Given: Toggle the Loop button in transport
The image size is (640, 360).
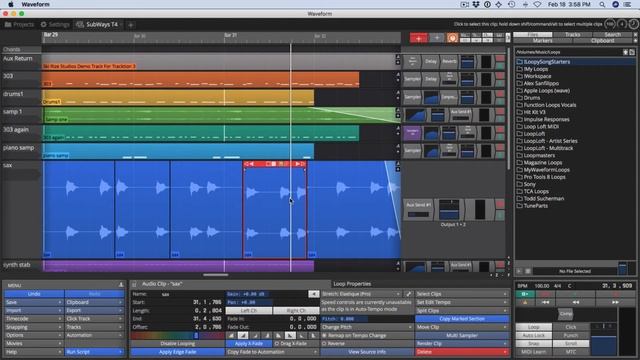Looking at the screenshot, I should pyautogui.click(x=533, y=327).
